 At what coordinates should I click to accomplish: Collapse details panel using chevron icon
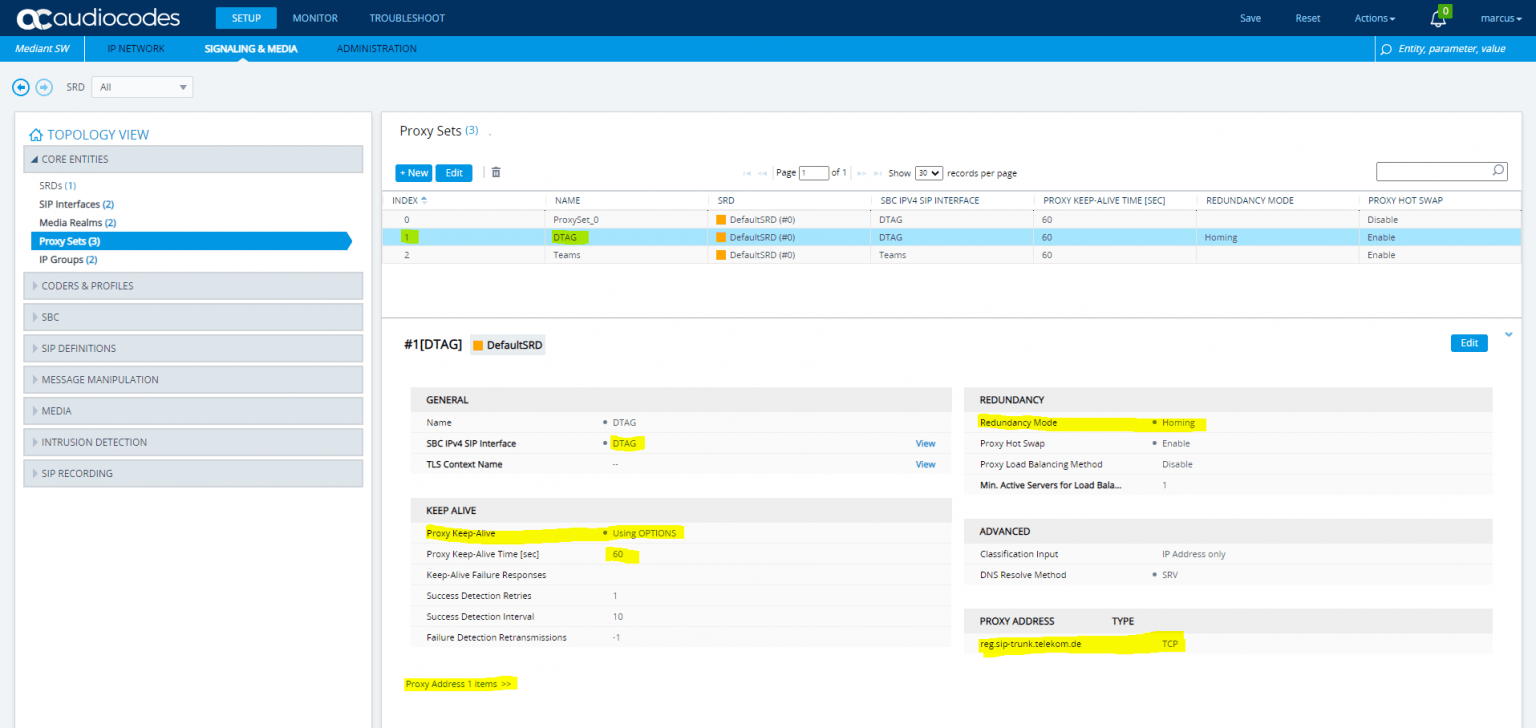[1508, 334]
